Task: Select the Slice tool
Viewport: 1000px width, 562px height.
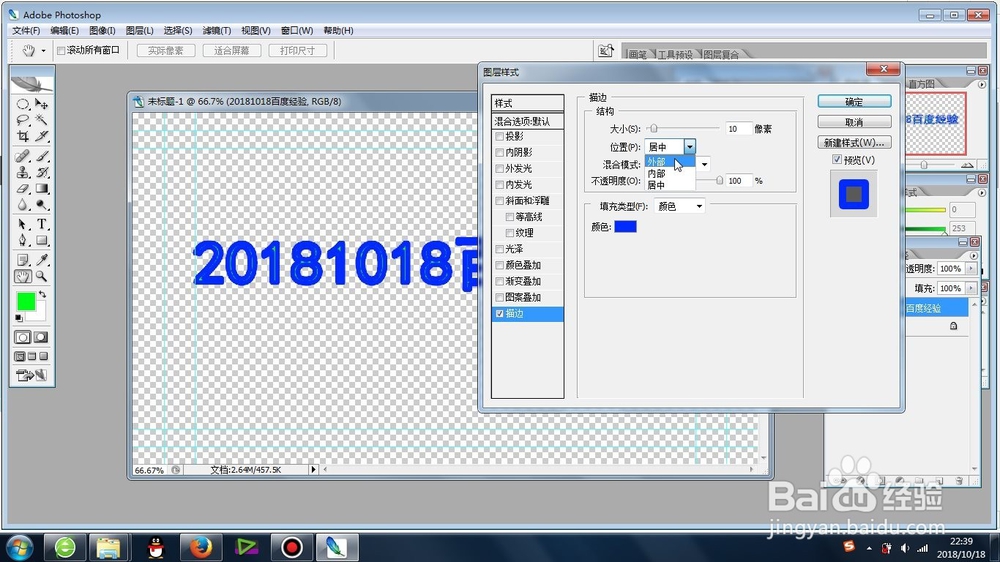Action: (x=41, y=136)
